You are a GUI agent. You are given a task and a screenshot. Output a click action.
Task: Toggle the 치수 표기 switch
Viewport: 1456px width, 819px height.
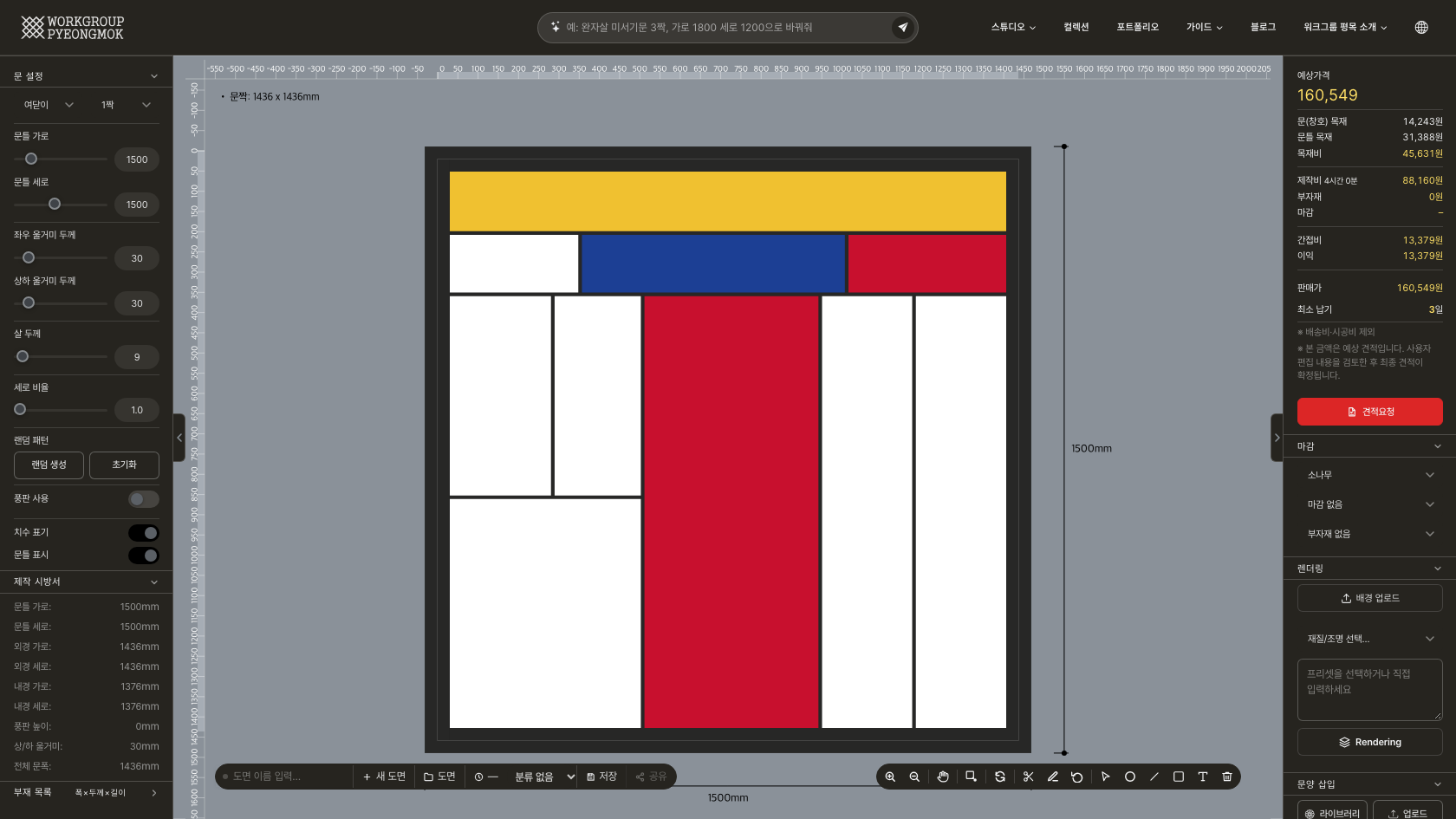coord(144,533)
